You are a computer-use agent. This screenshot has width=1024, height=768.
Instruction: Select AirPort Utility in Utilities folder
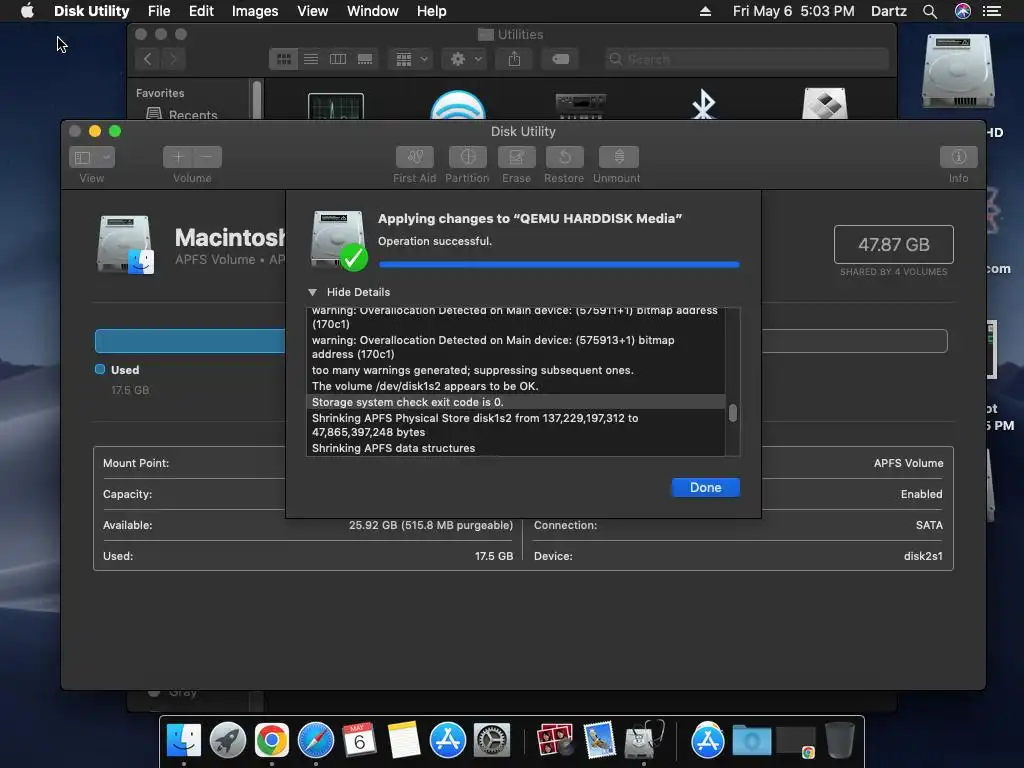click(x=458, y=105)
